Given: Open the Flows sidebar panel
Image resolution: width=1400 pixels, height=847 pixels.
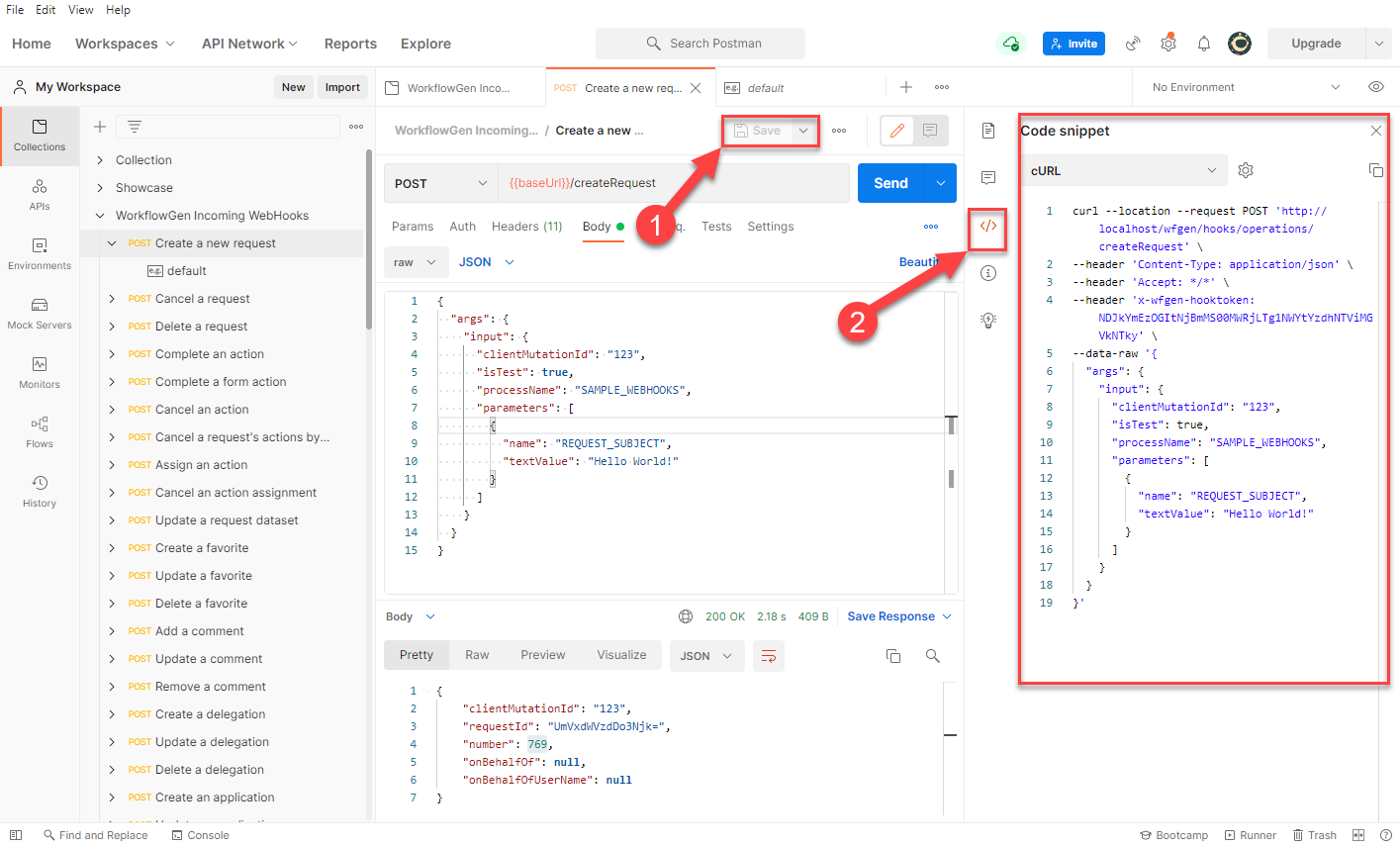Looking at the screenshot, I should (40, 432).
